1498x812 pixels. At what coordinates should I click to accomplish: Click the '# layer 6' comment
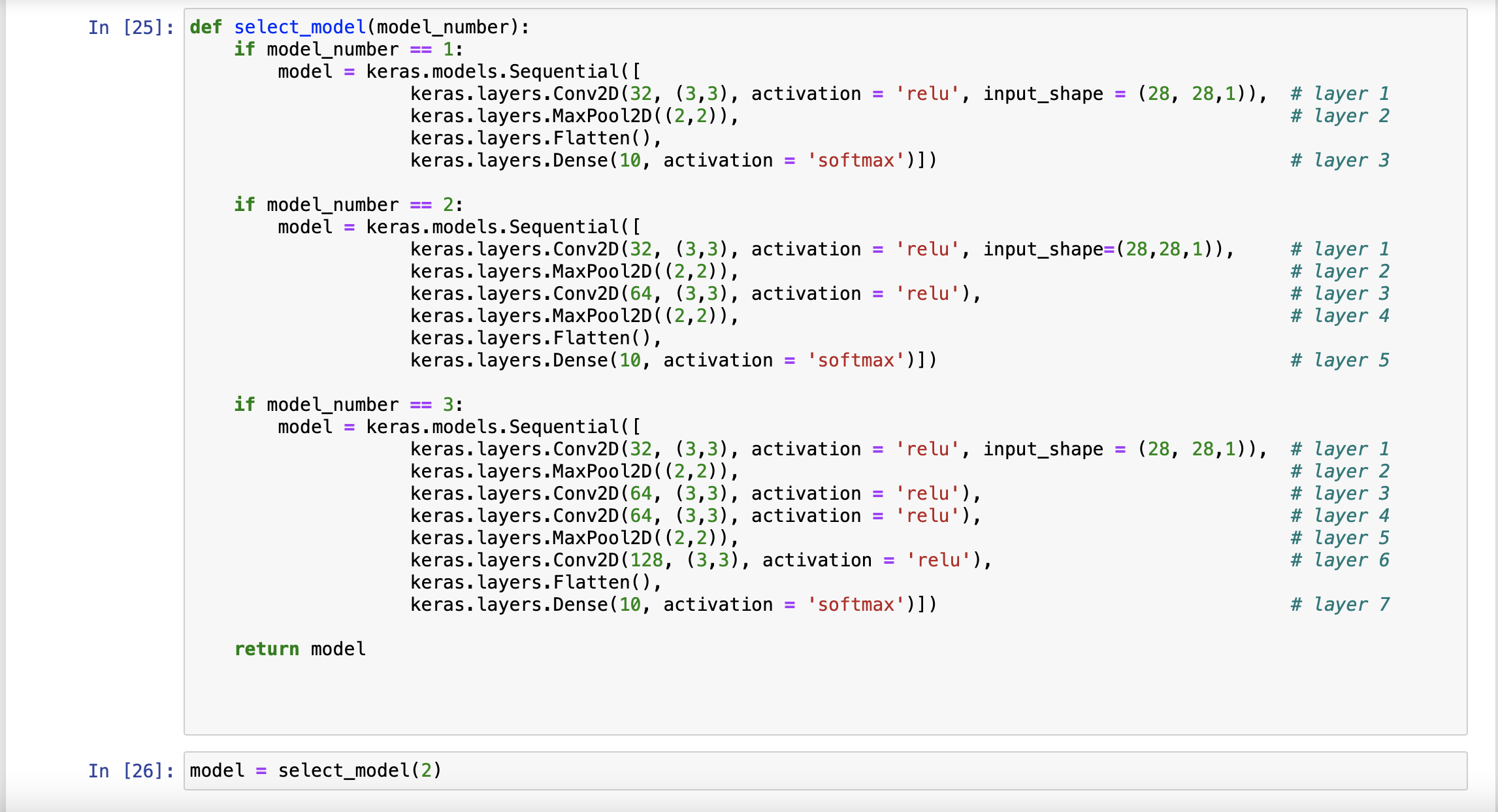[1340, 560]
